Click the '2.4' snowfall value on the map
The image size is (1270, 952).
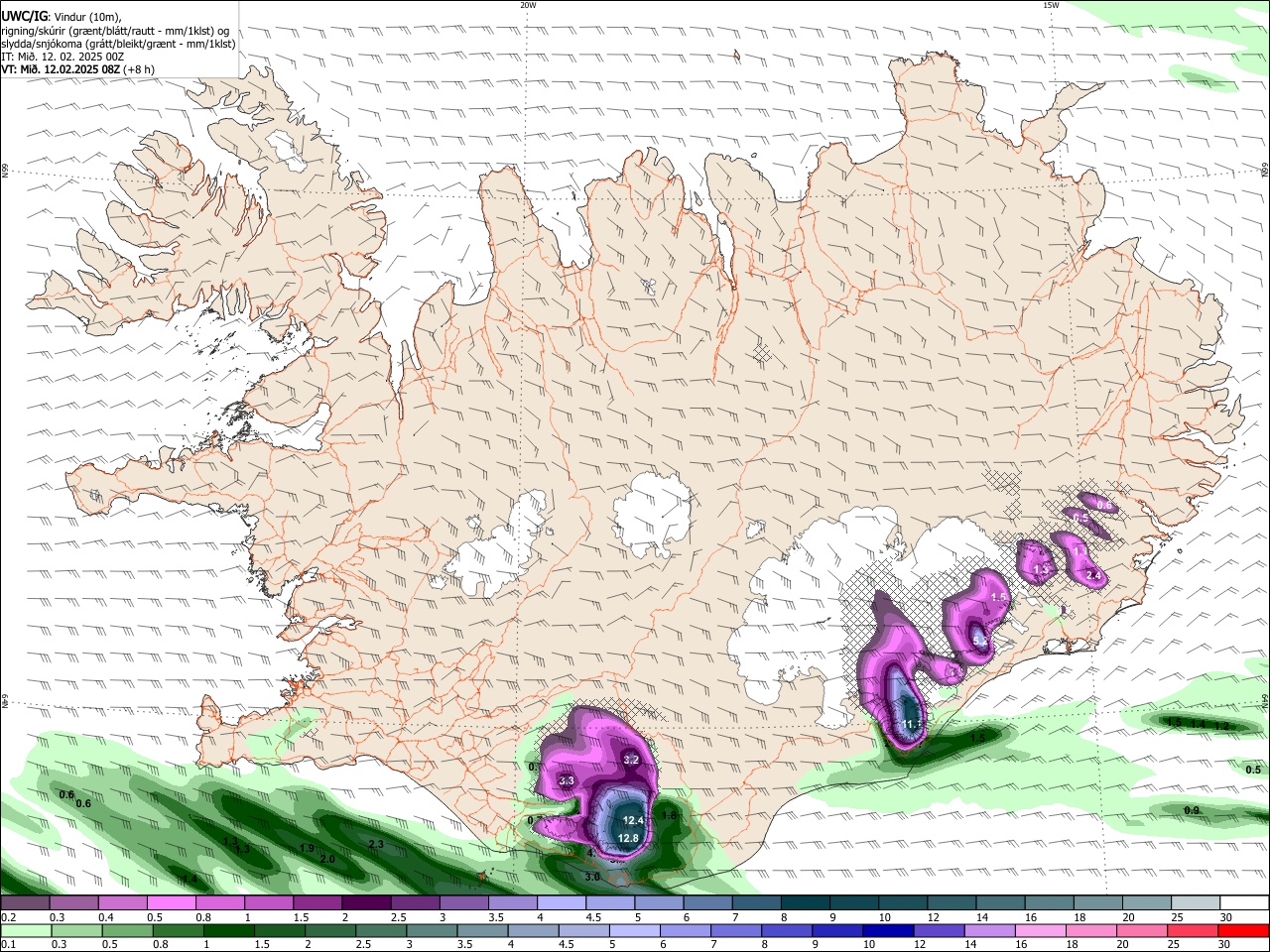[1093, 575]
